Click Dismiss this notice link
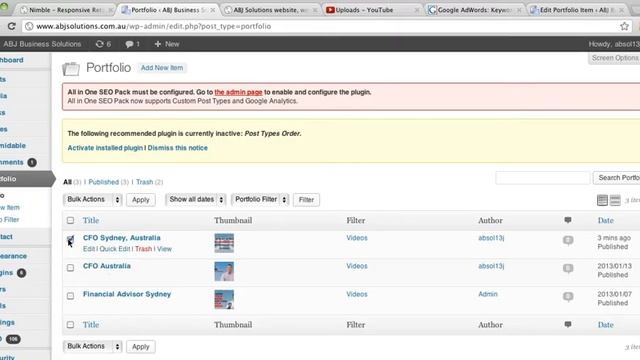Screen dimensions: 640x360 click(178, 148)
